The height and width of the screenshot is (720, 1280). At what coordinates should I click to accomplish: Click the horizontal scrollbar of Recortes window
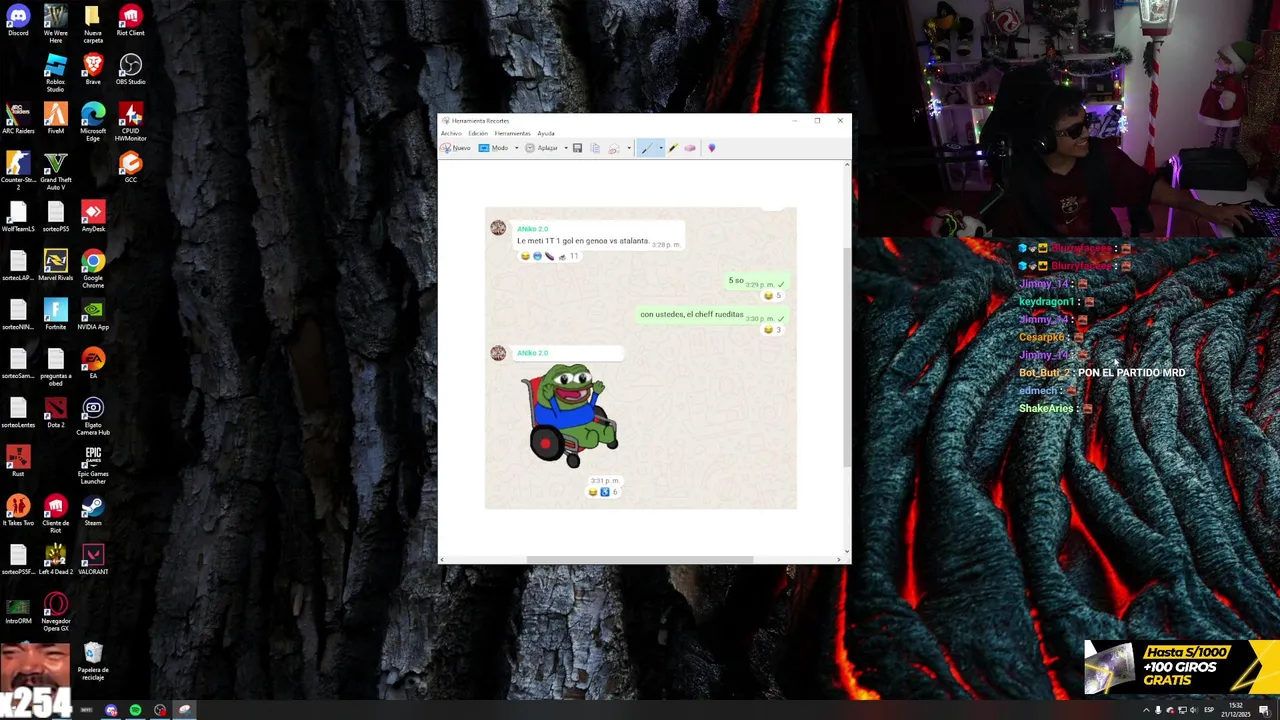641,559
